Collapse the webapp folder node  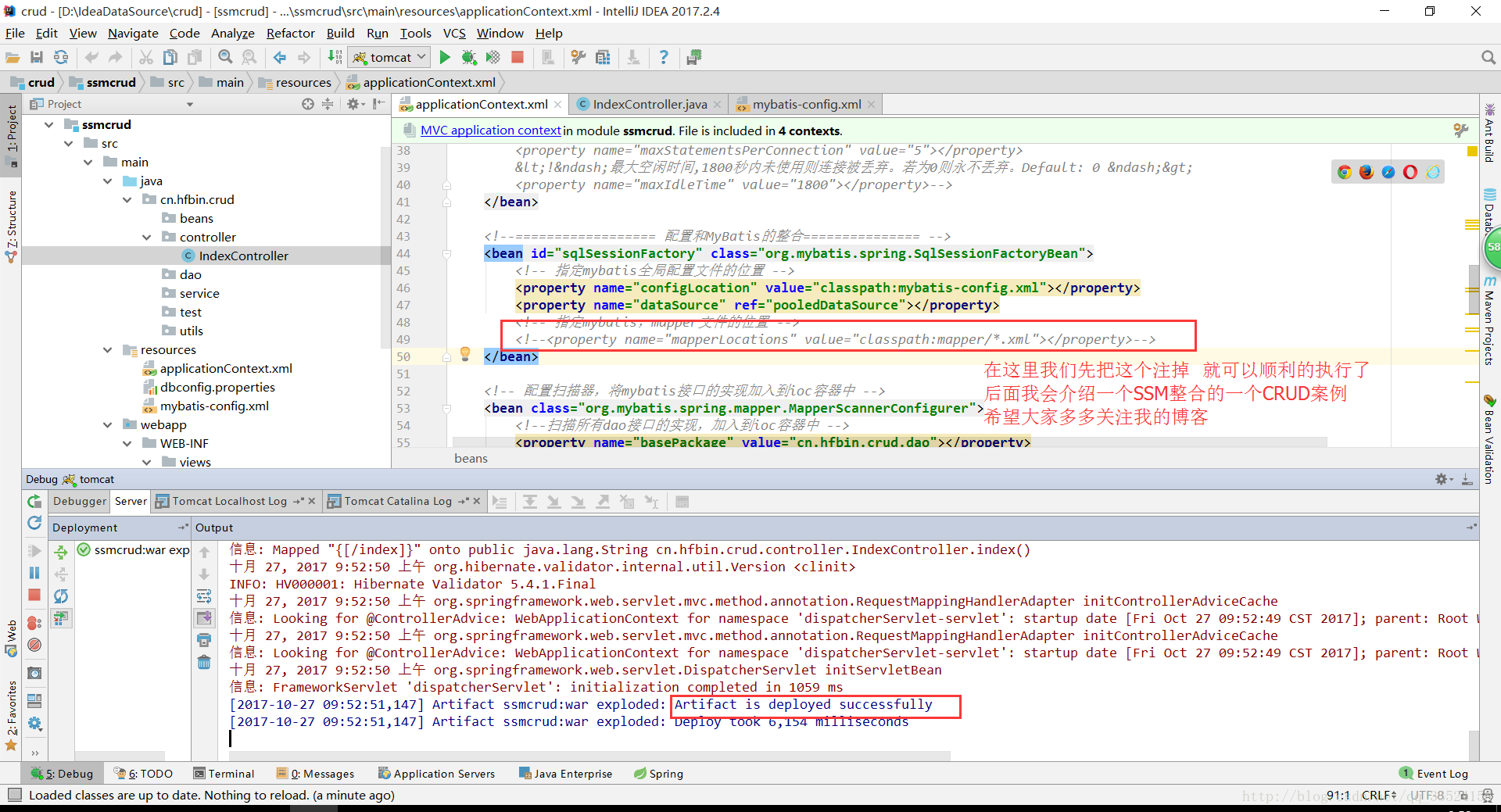108,424
